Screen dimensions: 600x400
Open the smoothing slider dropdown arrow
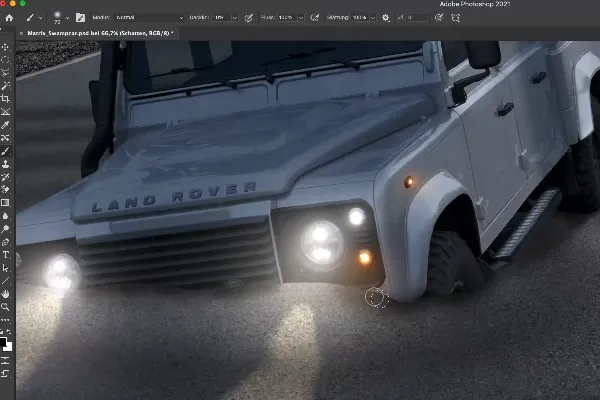click(373, 18)
